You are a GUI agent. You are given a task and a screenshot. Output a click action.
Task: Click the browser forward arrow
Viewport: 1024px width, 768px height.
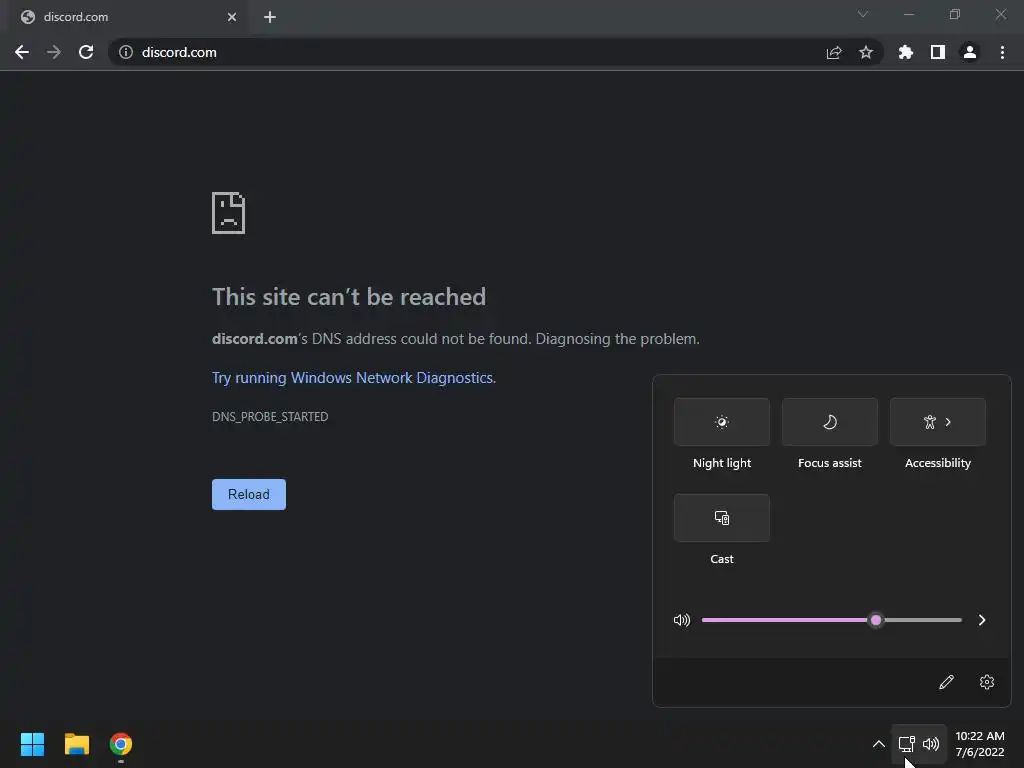pos(54,52)
